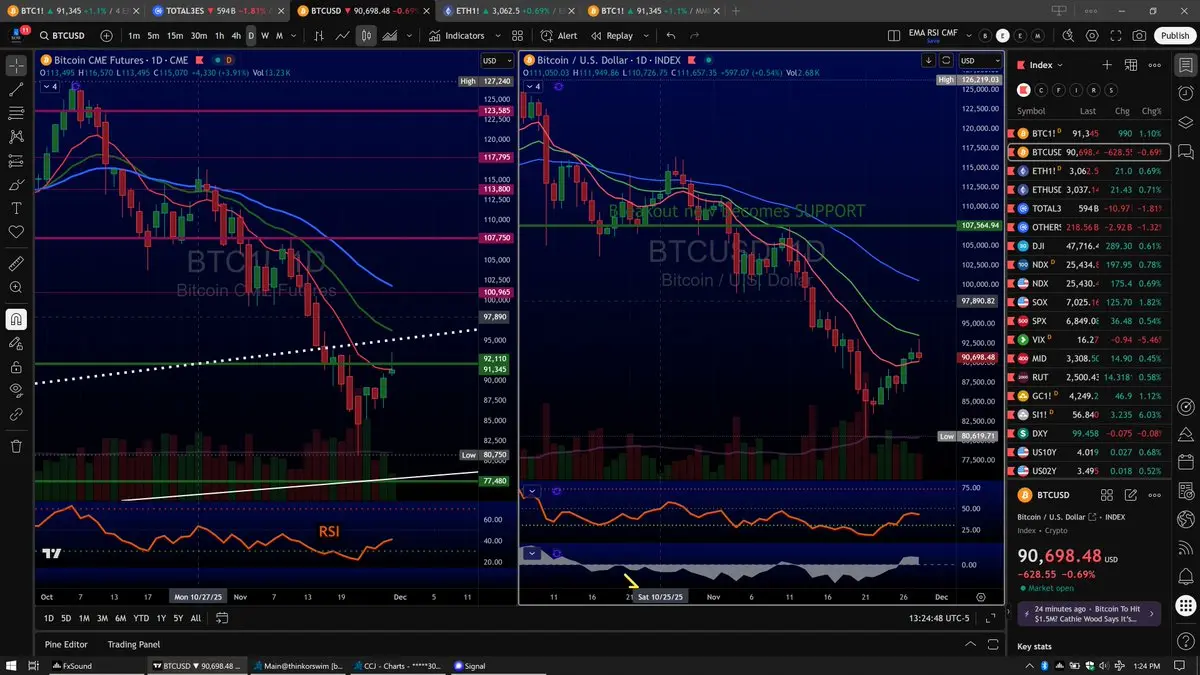Click the trash remove objects icon
The image size is (1200, 675).
pos(16,446)
